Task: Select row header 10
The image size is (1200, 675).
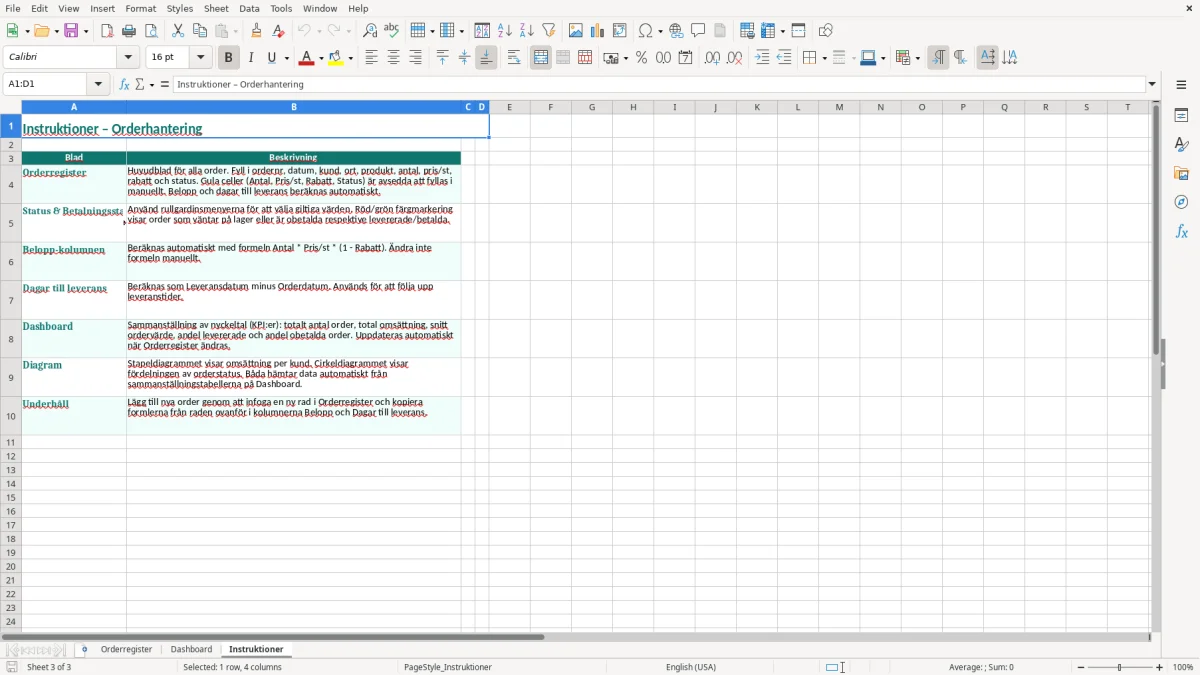Action: (11, 416)
